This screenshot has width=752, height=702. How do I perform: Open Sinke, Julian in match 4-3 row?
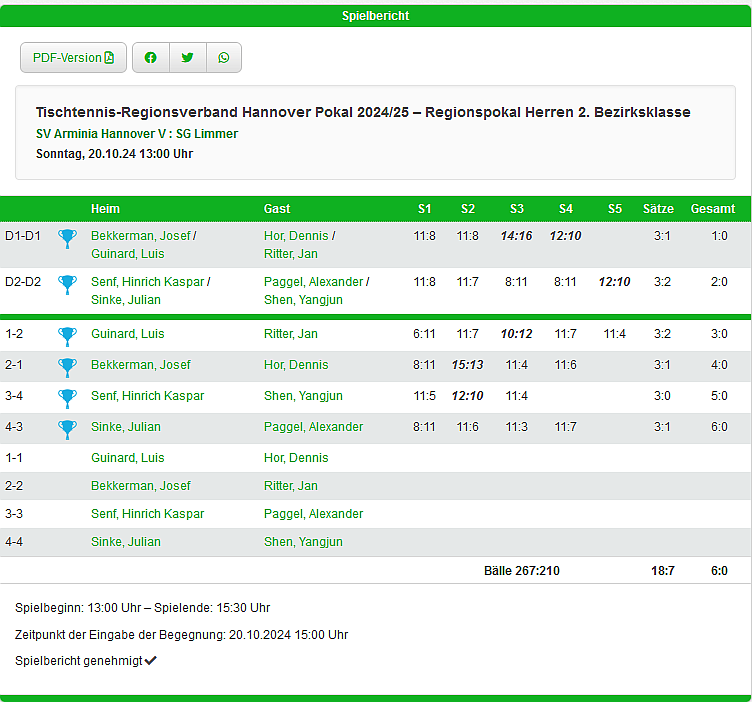click(x=126, y=427)
